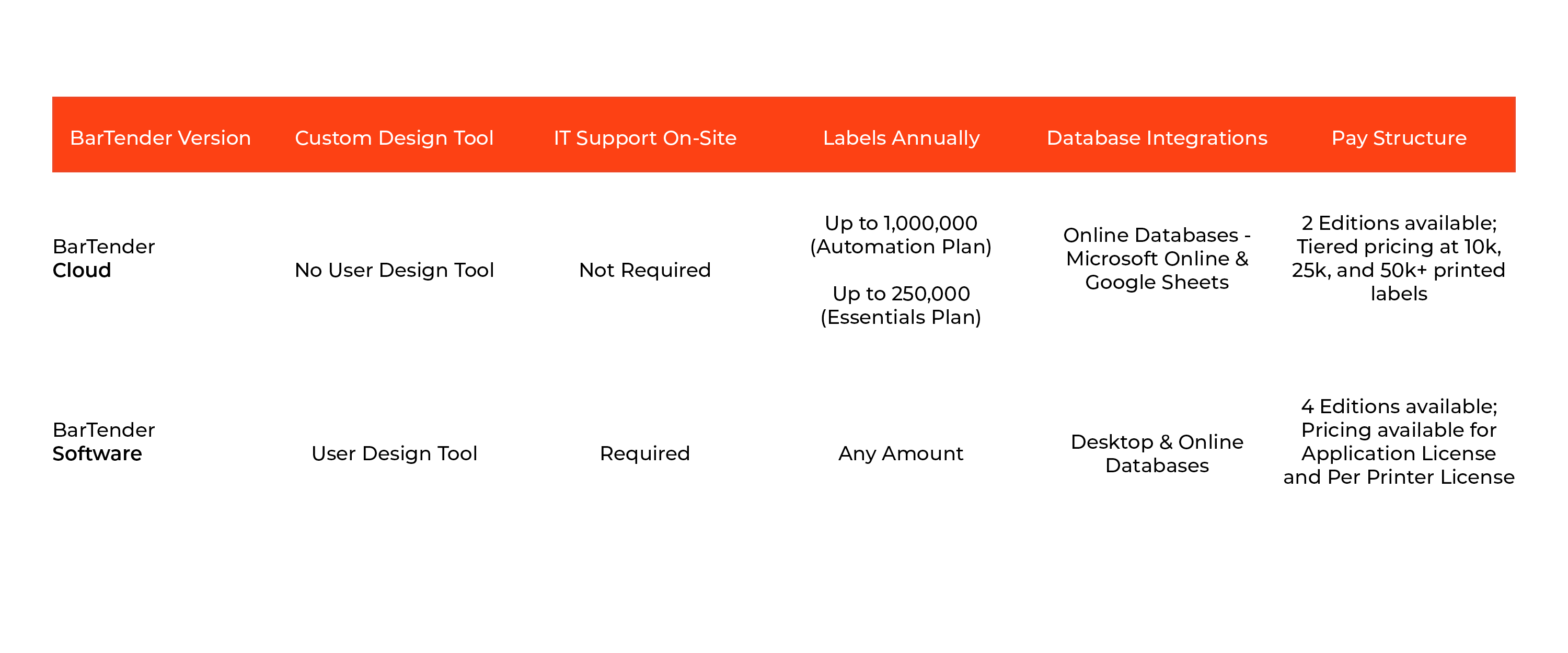Click the BarTender Software row label
1568x653 pixels.
tap(103, 442)
